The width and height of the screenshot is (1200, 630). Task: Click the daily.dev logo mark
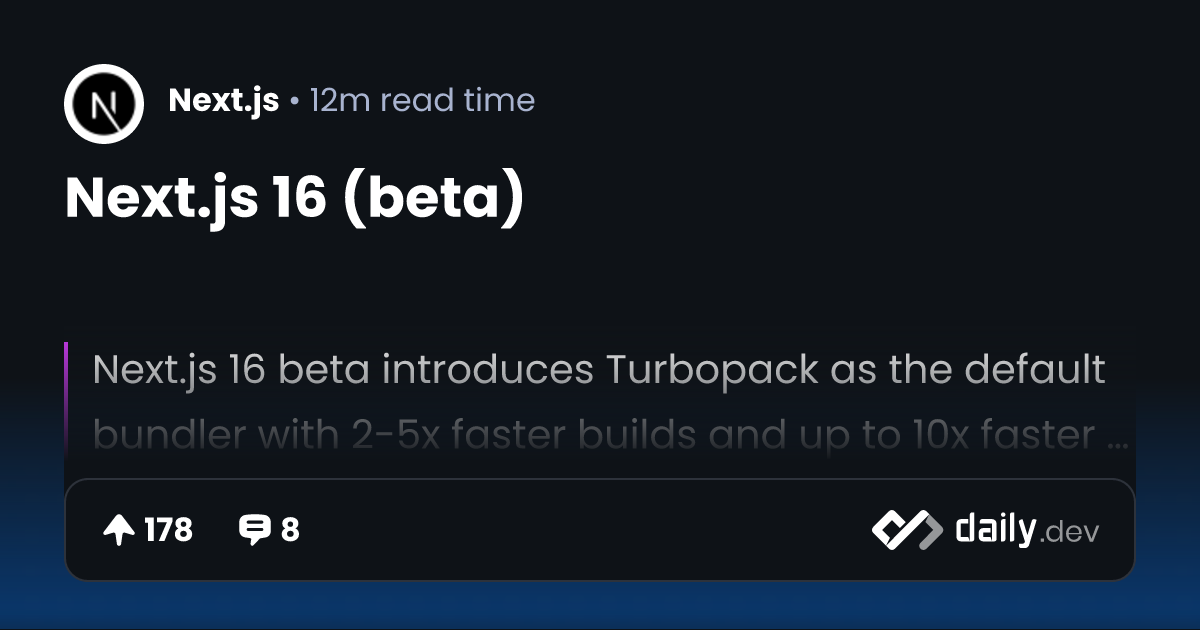(x=906, y=530)
